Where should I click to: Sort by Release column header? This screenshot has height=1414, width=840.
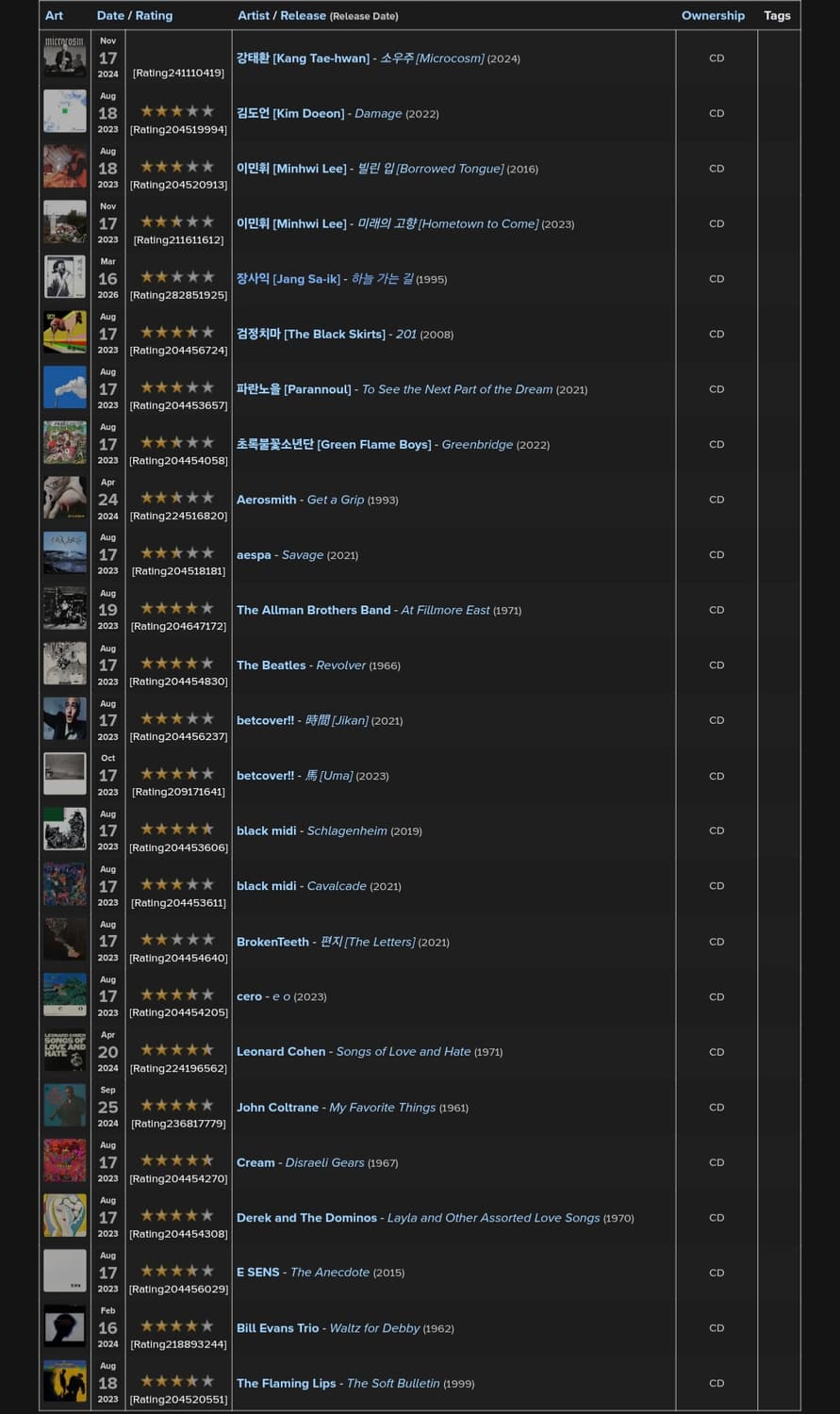[x=303, y=15]
